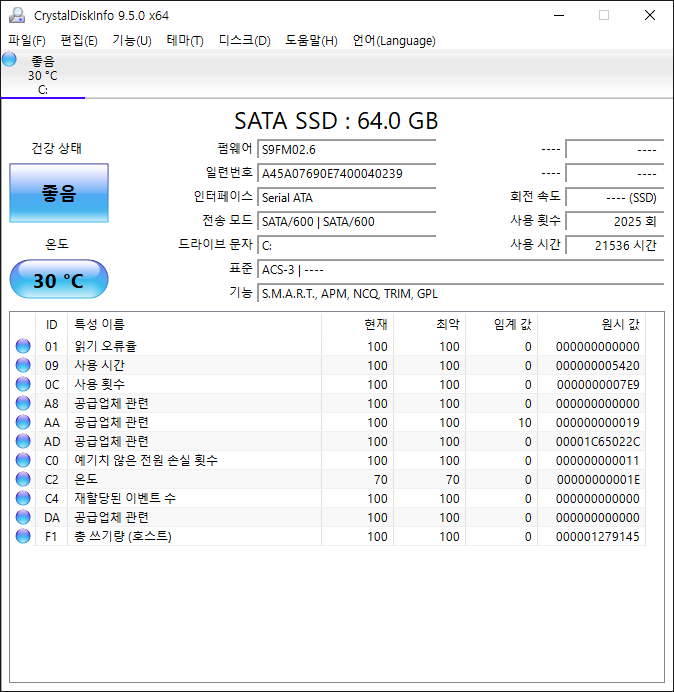Click the status orb for C2 온도
The image size is (674, 692).
23,479
